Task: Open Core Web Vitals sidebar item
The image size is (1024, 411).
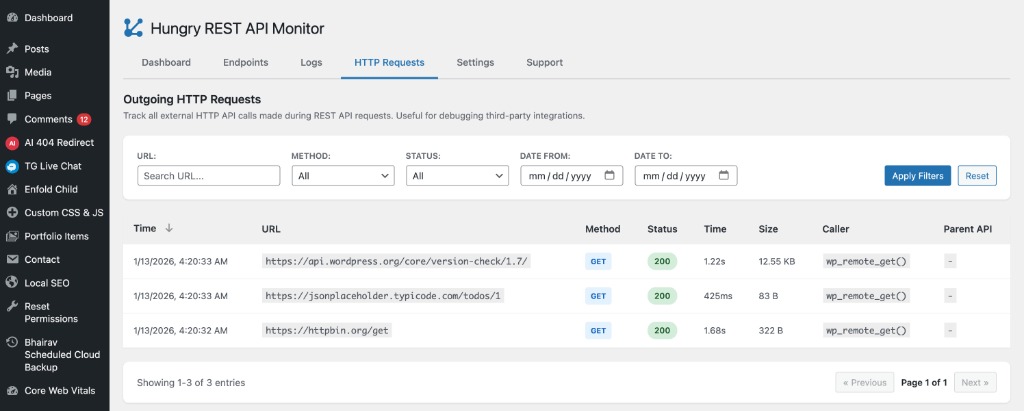Action: pos(60,391)
